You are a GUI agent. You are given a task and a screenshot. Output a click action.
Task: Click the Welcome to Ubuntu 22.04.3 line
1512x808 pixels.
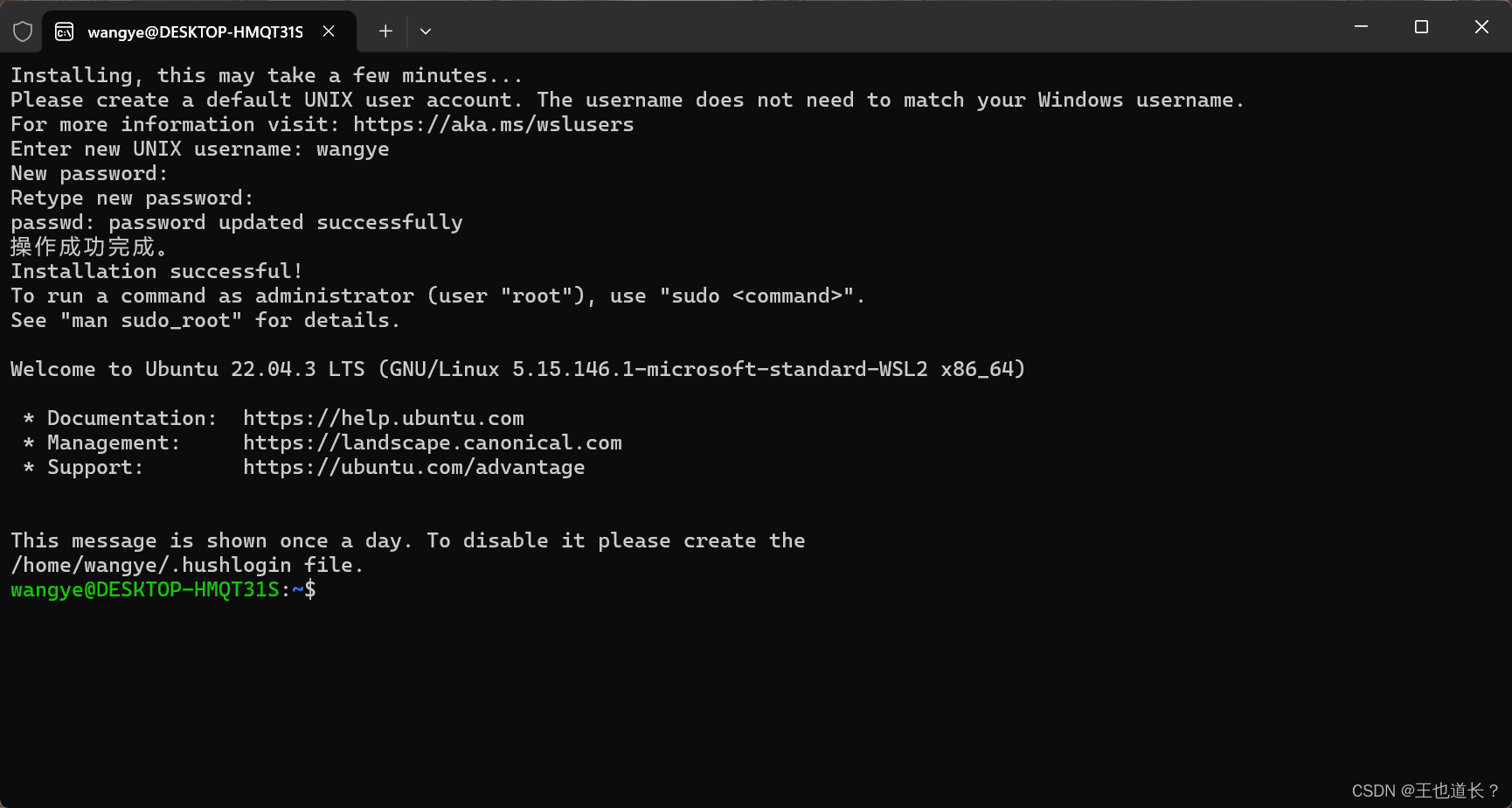(x=517, y=369)
